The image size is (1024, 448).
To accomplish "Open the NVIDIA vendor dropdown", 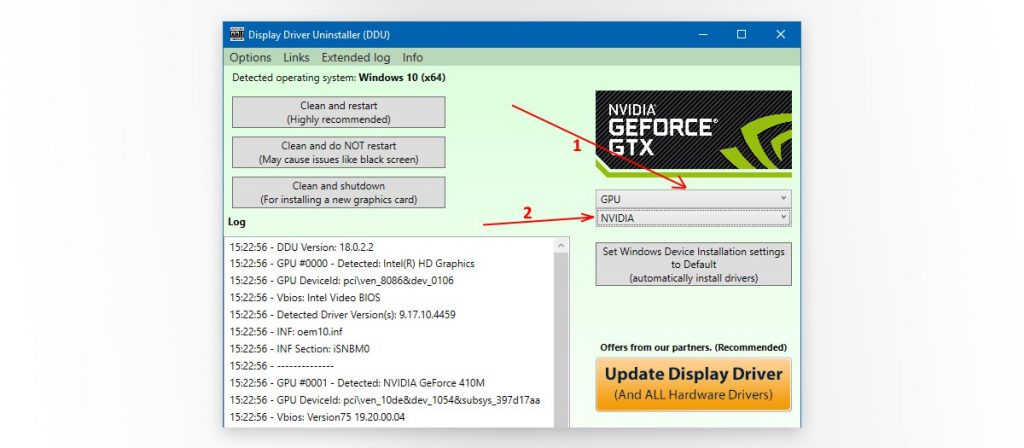I will pyautogui.click(x=693, y=218).
